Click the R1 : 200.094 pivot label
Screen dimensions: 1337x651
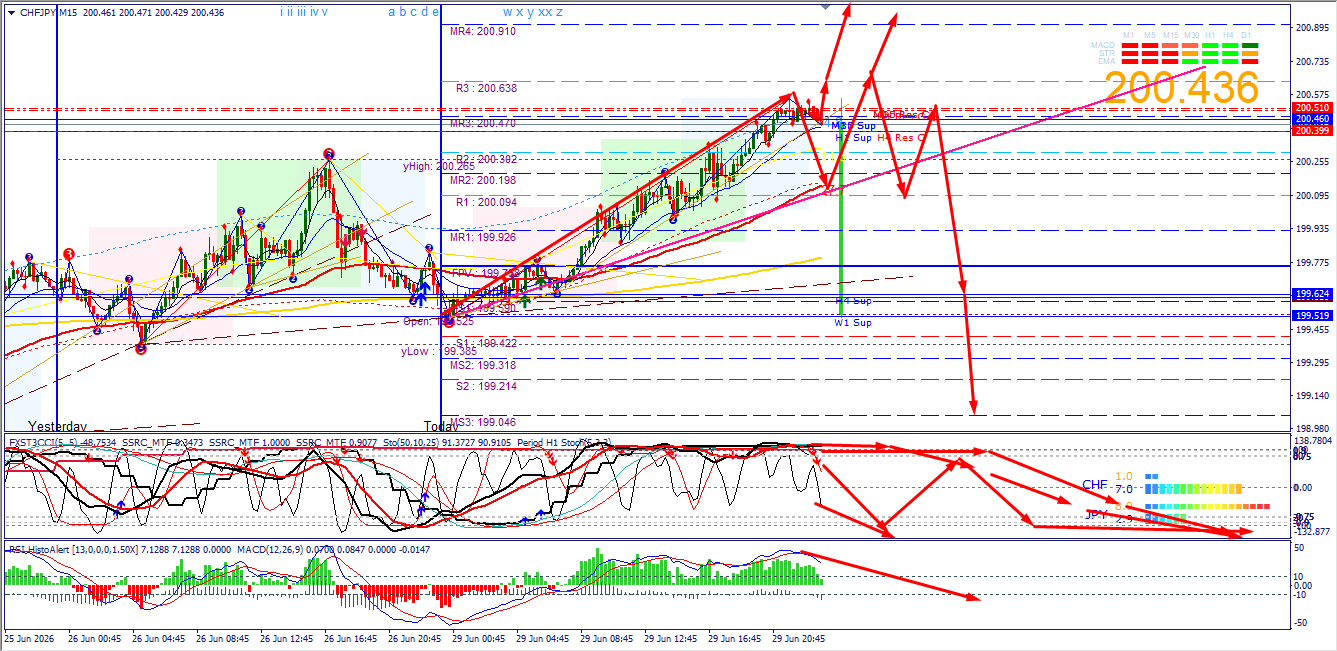486,202
